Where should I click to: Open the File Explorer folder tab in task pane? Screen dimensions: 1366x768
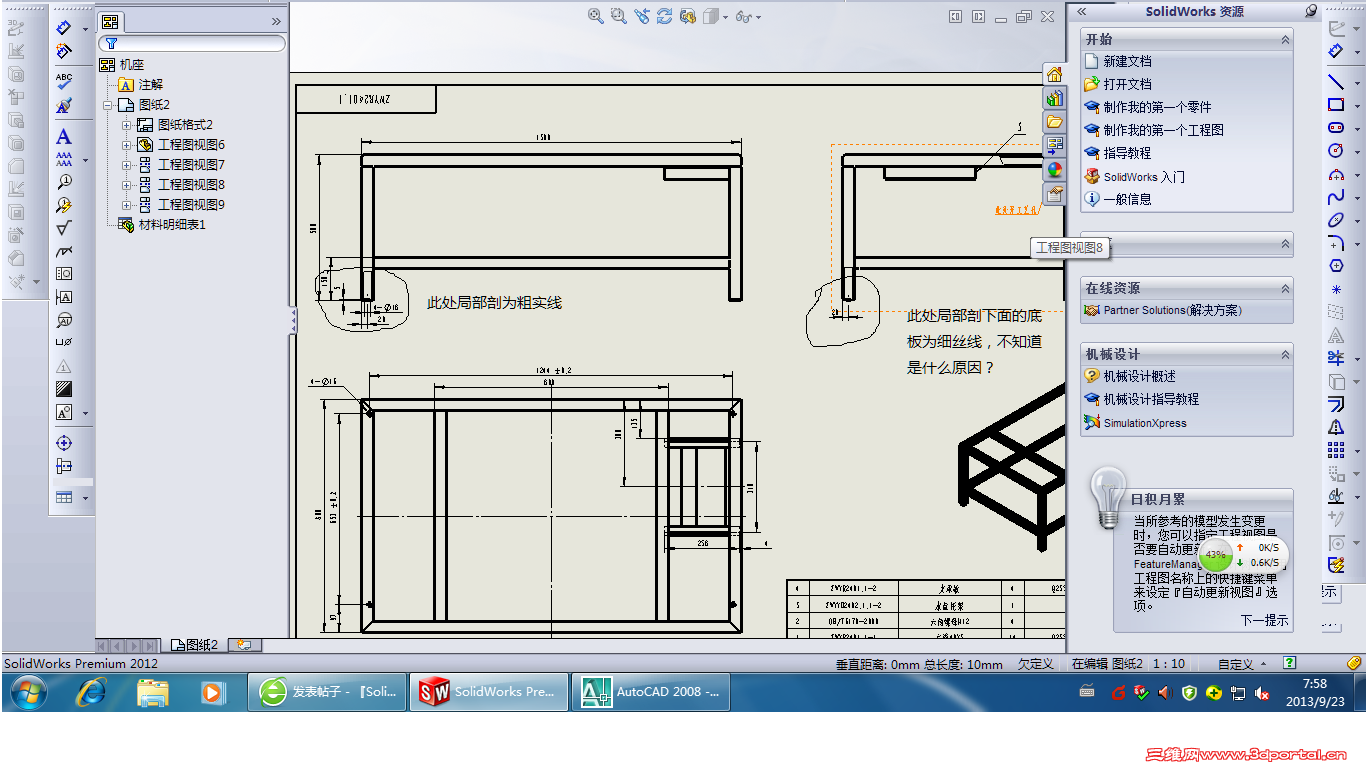point(1054,122)
